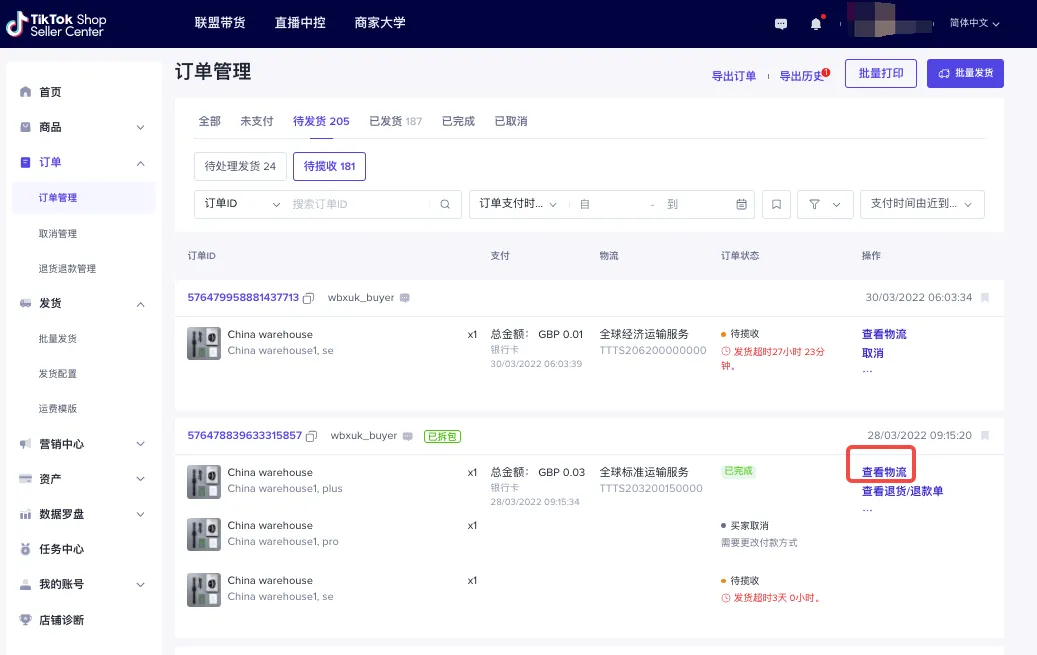Select the 店铺诊断 sidebar icon
The image size is (1037, 655).
[26, 620]
